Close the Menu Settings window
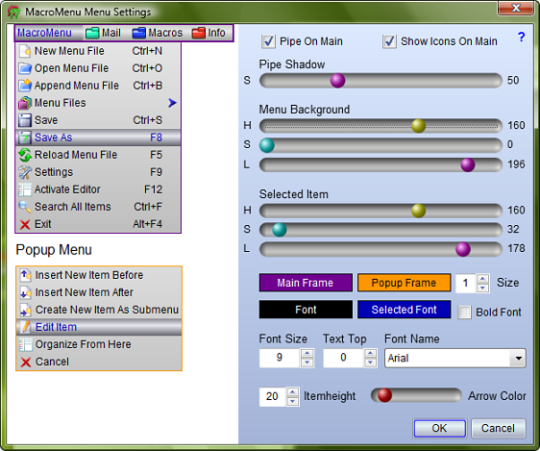Screen dimensions: 540x451 click(x=516, y=8)
